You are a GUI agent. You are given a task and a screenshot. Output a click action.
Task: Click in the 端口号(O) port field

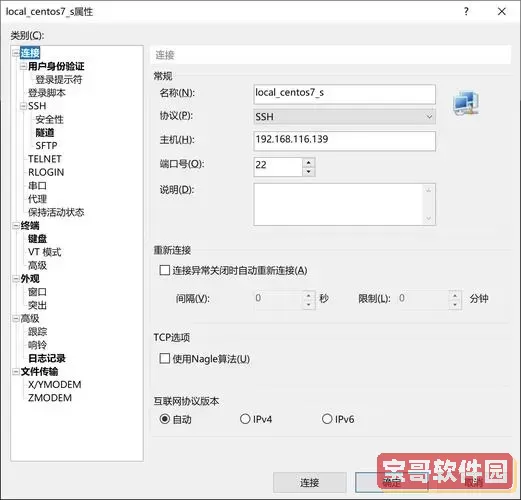tap(278, 167)
